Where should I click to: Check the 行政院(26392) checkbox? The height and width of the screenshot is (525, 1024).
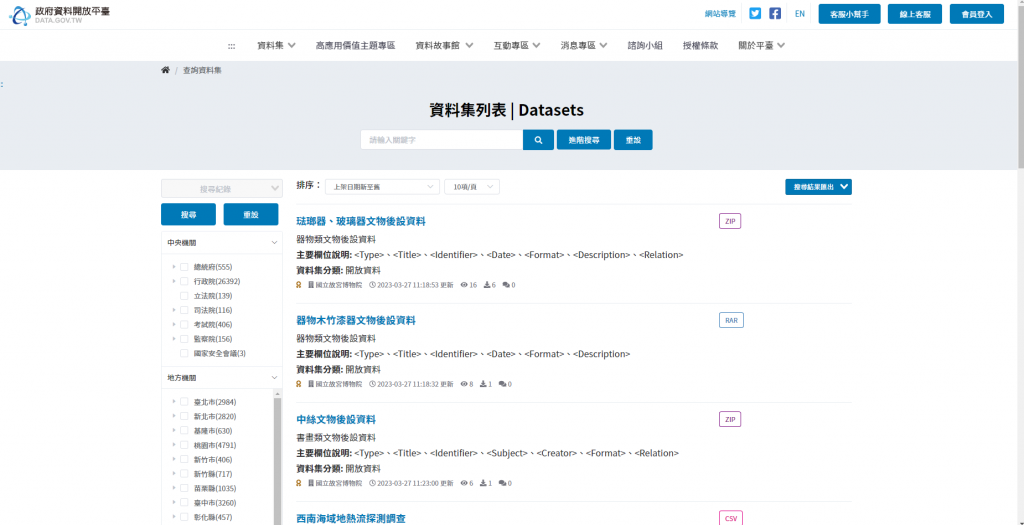click(x=184, y=281)
